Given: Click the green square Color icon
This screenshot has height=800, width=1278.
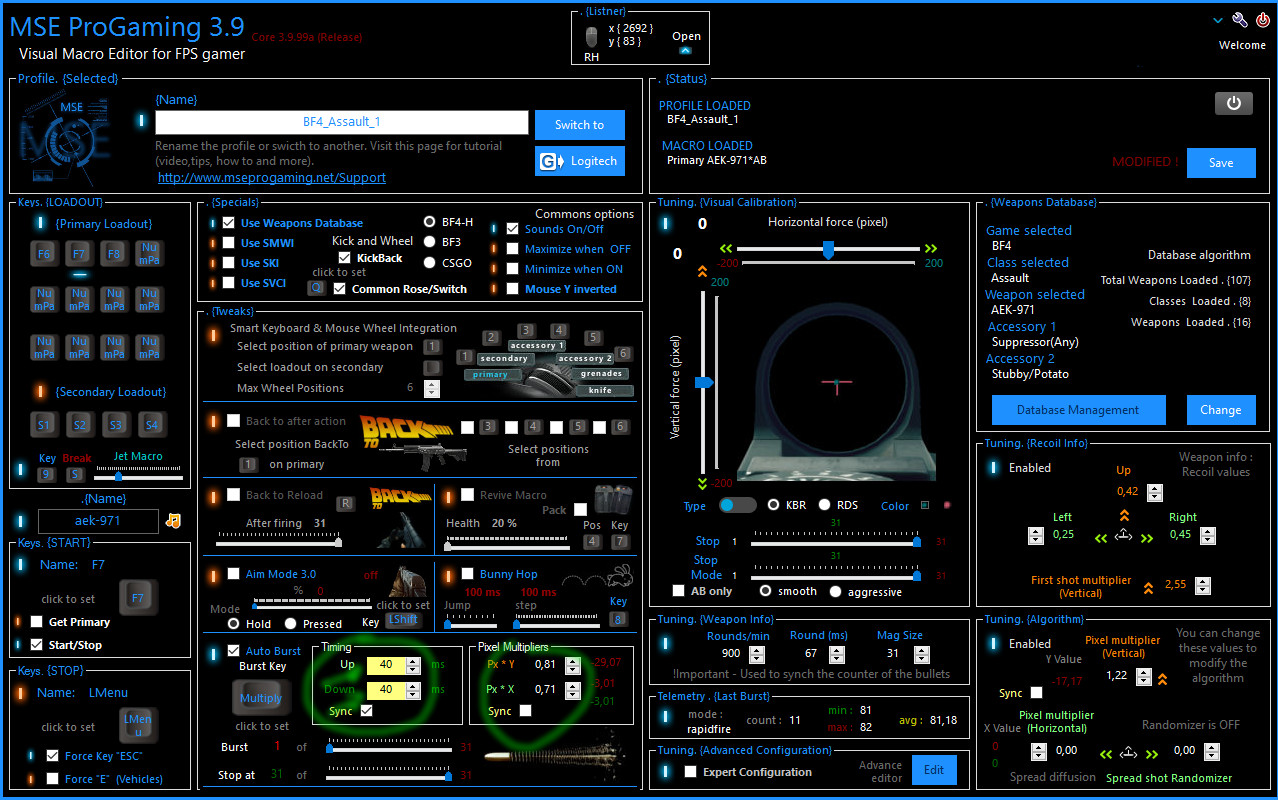Looking at the screenshot, I should [925, 505].
